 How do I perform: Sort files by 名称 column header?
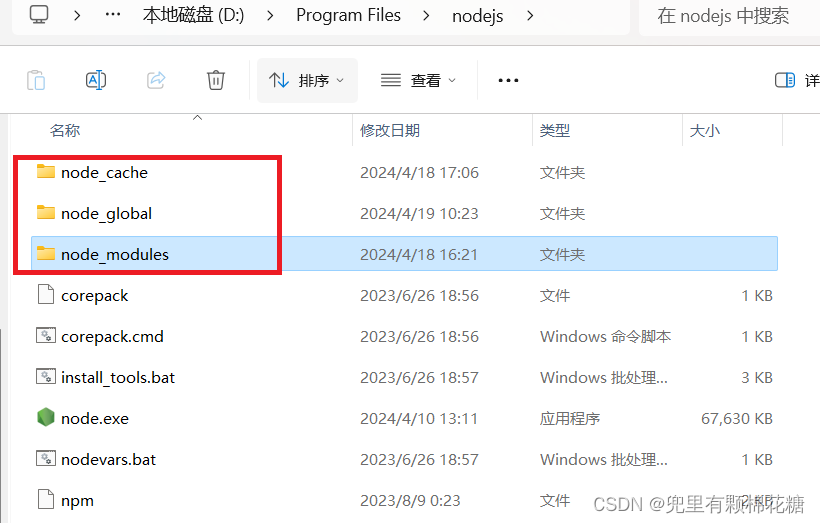pos(65,130)
